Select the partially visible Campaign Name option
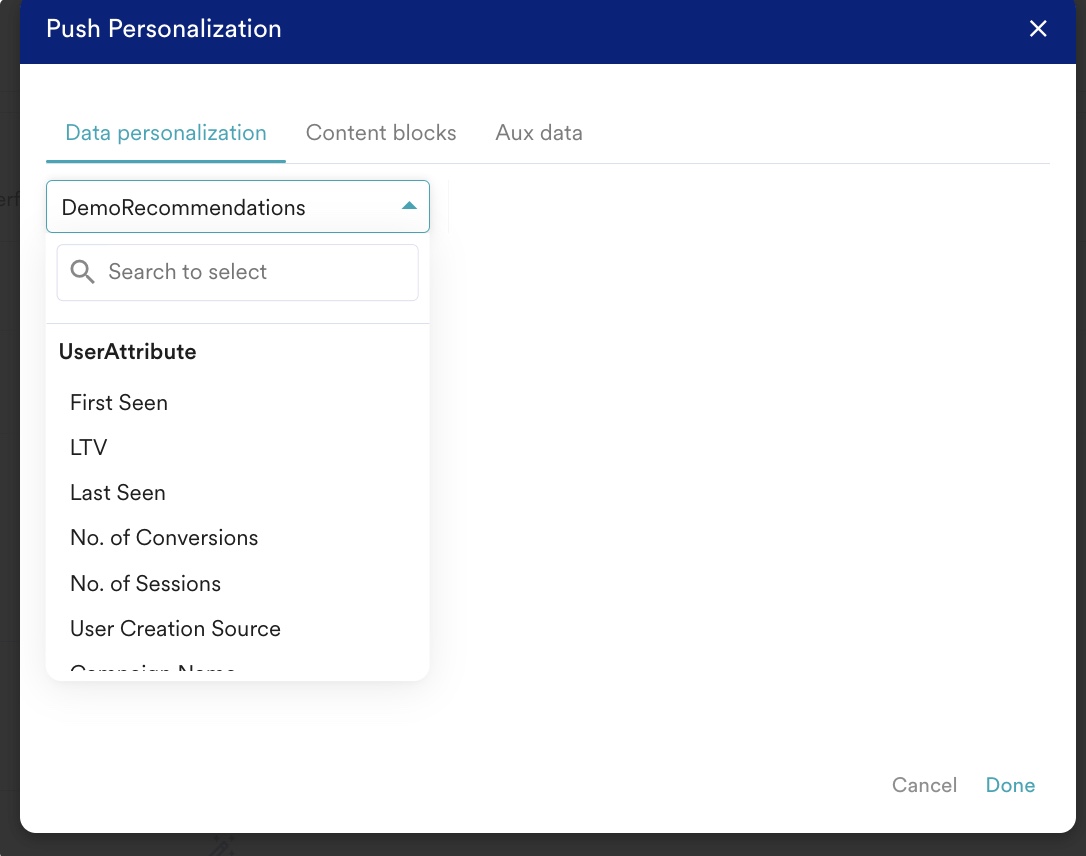The height and width of the screenshot is (856, 1086). click(x=152, y=670)
